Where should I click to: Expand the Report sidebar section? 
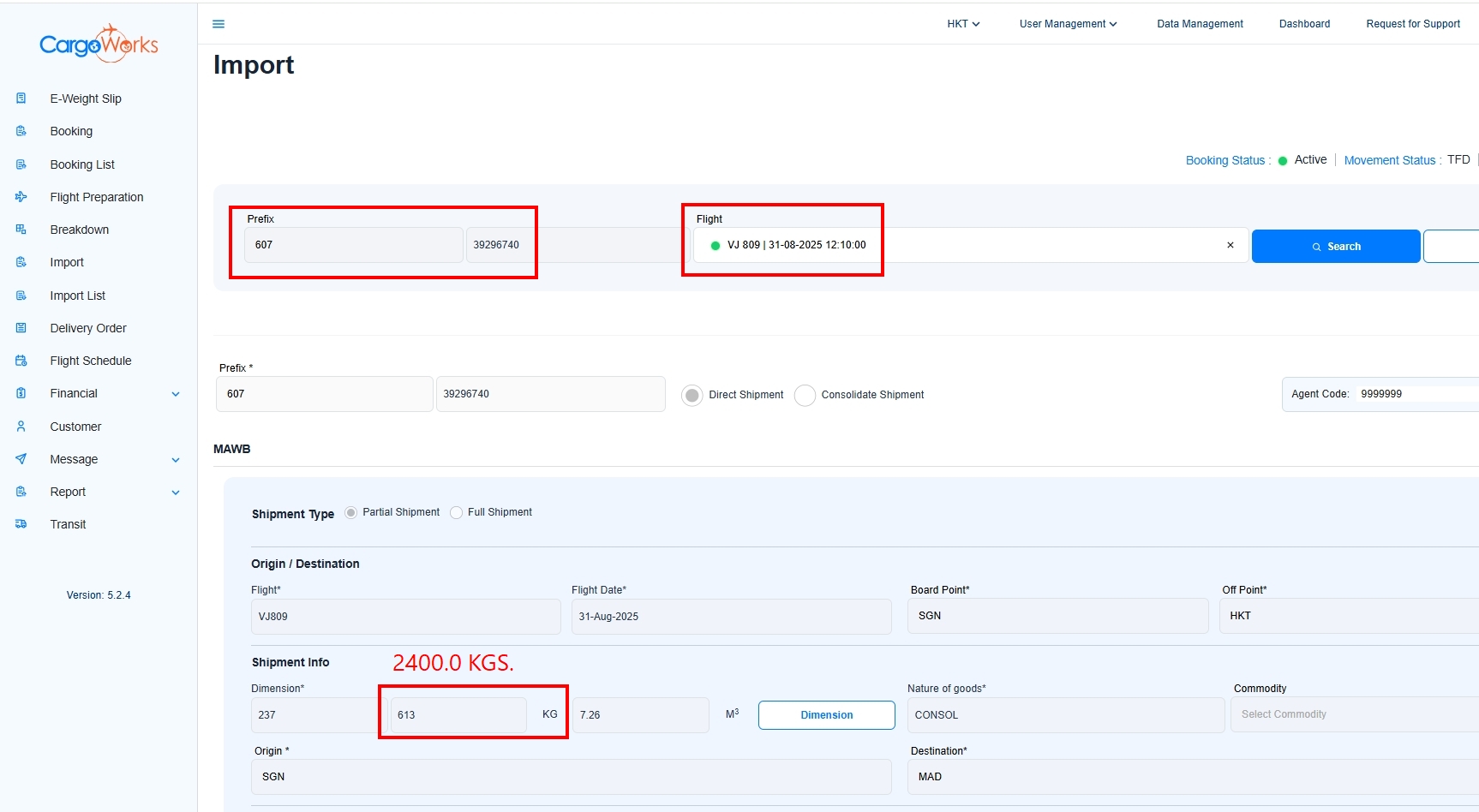pyautogui.click(x=175, y=493)
